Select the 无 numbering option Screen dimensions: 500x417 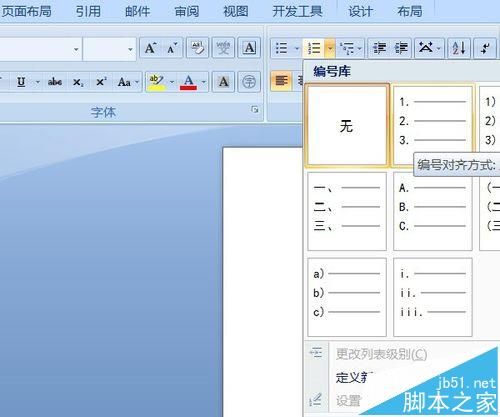[347, 125]
